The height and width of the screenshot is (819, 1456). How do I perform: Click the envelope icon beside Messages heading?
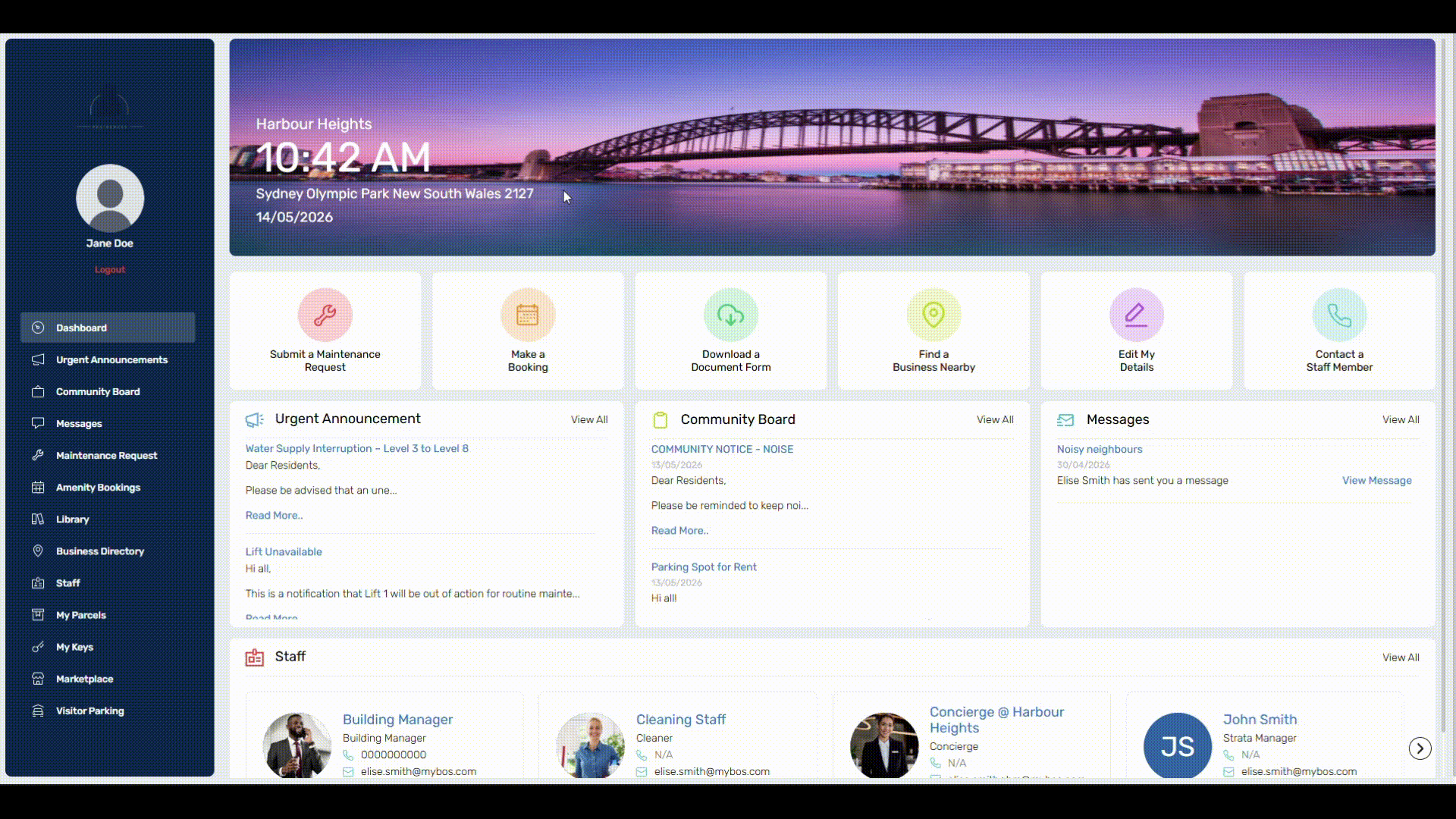tap(1065, 419)
